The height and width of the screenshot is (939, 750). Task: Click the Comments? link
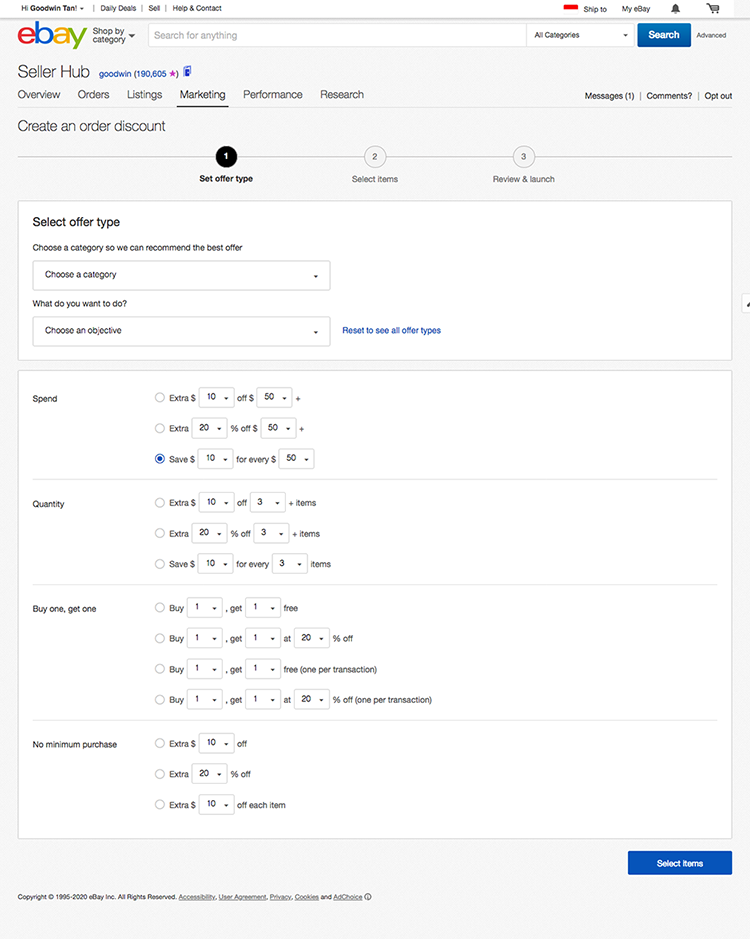[x=669, y=96]
